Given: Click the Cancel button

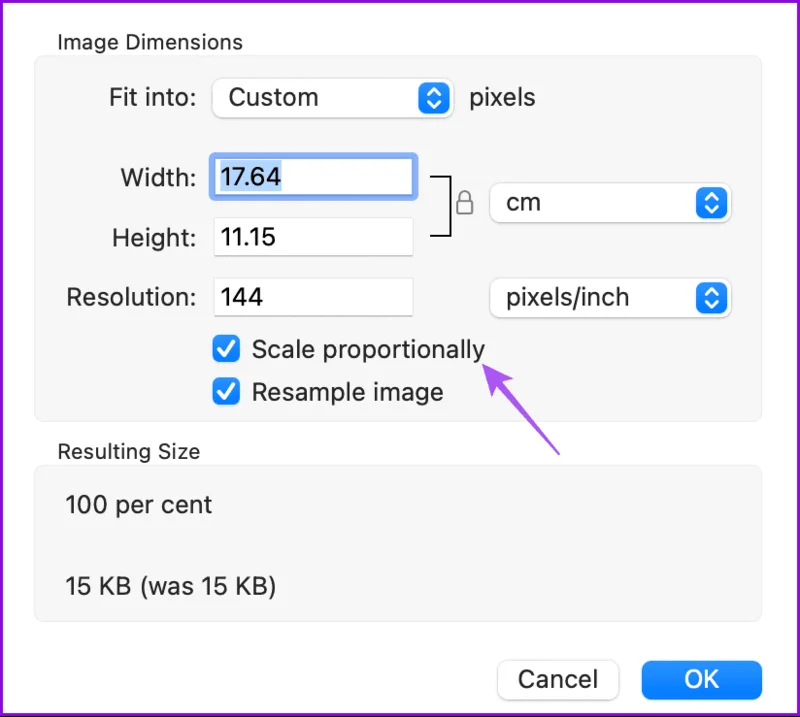Looking at the screenshot, I should (558, 680).
